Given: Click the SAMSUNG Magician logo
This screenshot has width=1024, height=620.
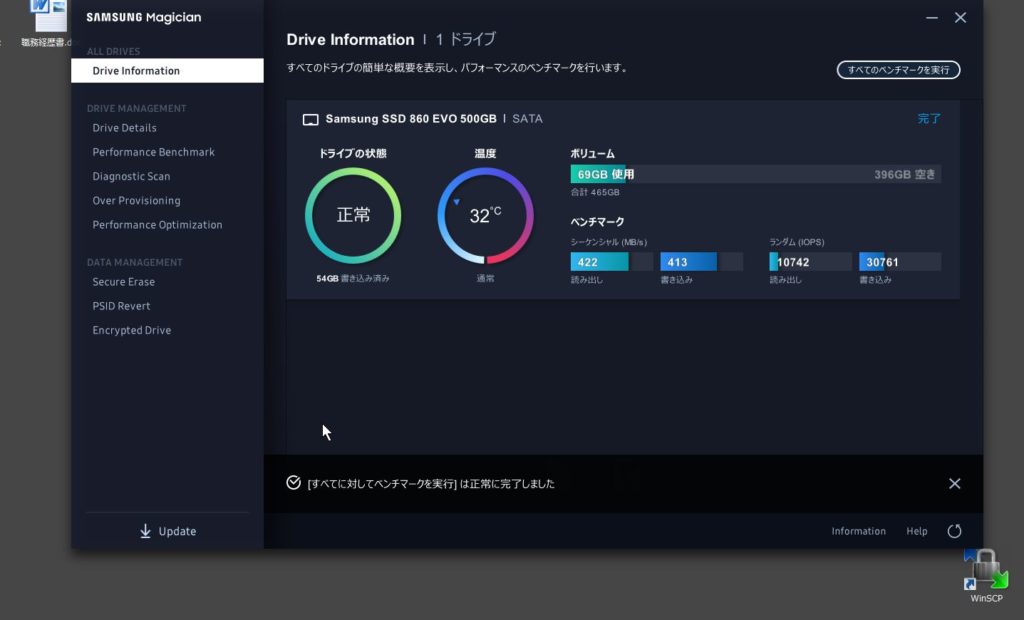Looking at the screenshot, I should 144,18.
